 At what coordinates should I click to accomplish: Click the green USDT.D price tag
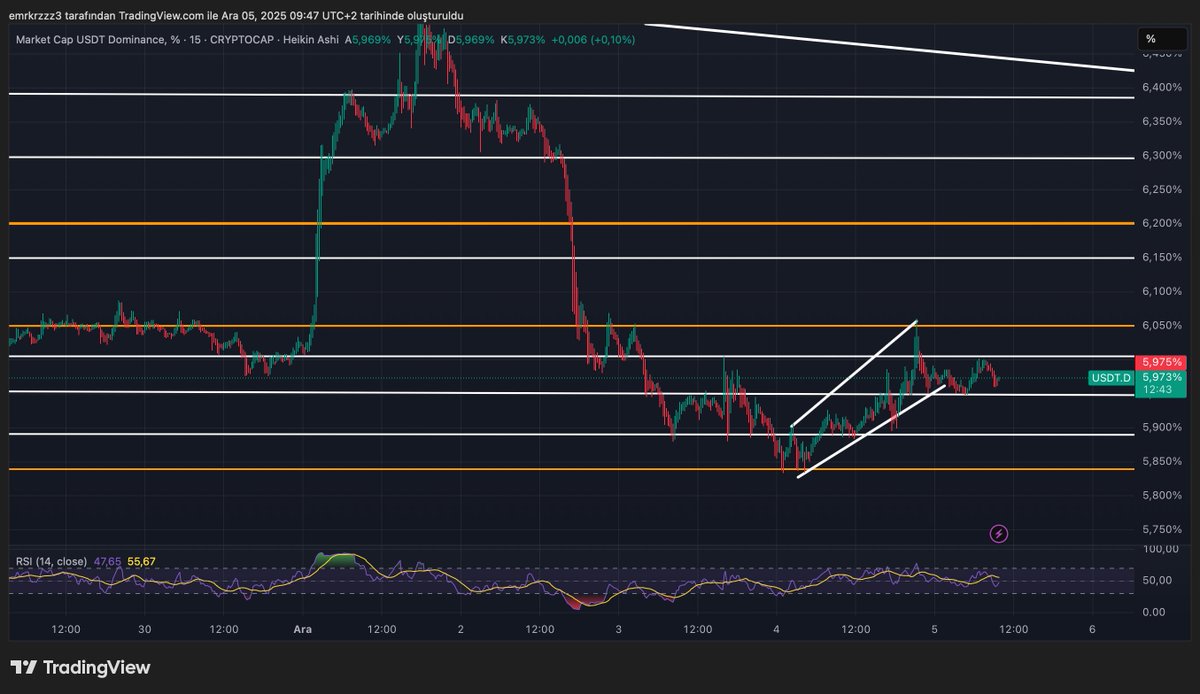1110,378
